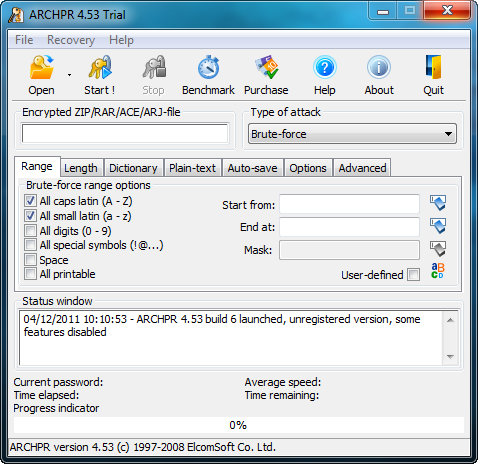Click the Time remaining label
This screenshot has height=464, width=478.
coord(282,395)
